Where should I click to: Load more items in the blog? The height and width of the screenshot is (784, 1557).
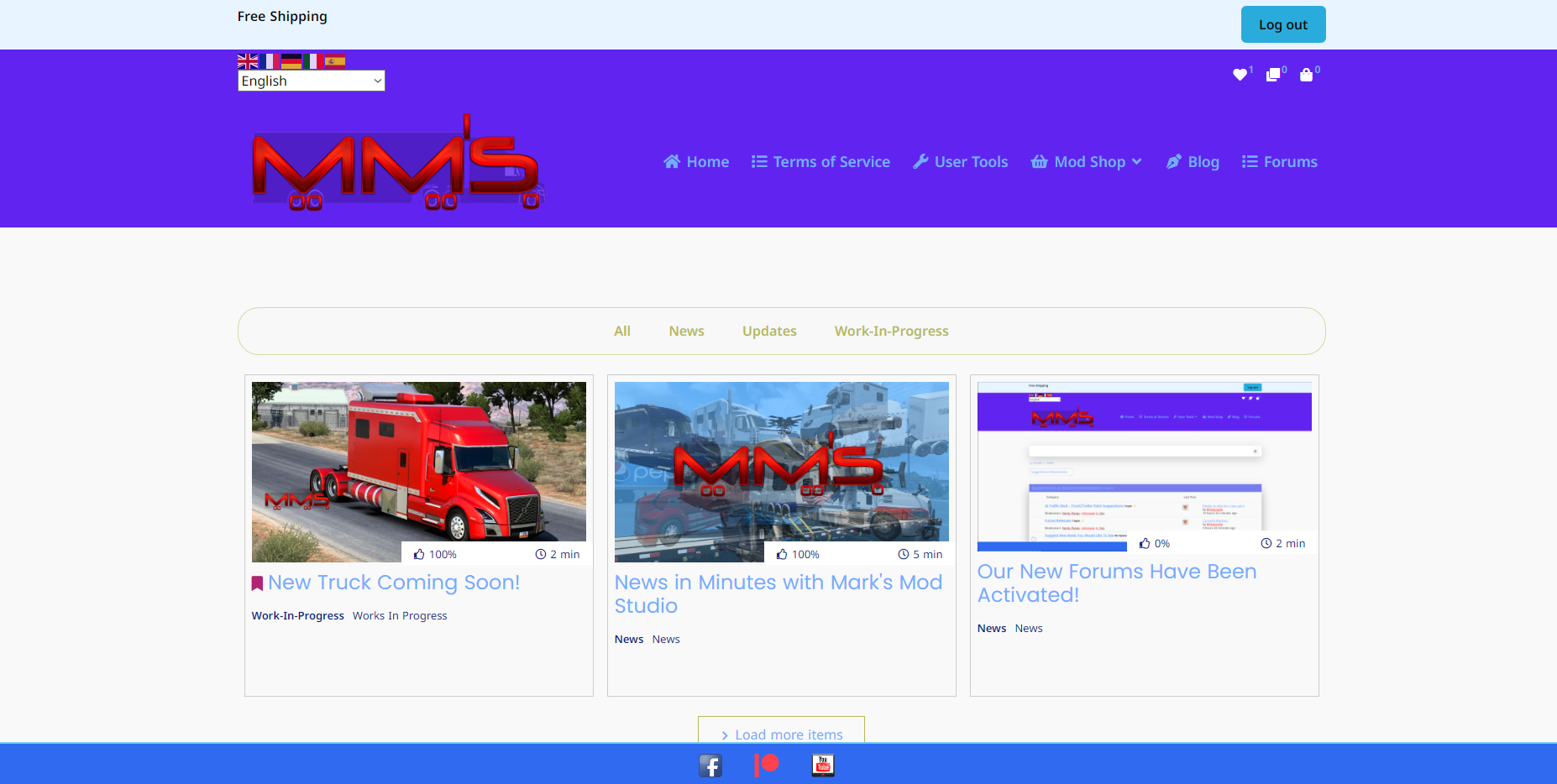tap(781, 734)
